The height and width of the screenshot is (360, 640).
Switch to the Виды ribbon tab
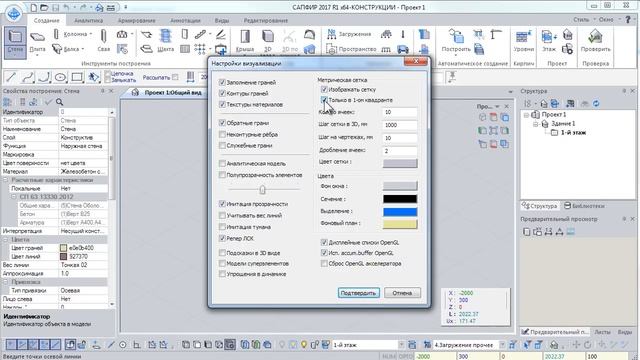click(x=222, y=20)
